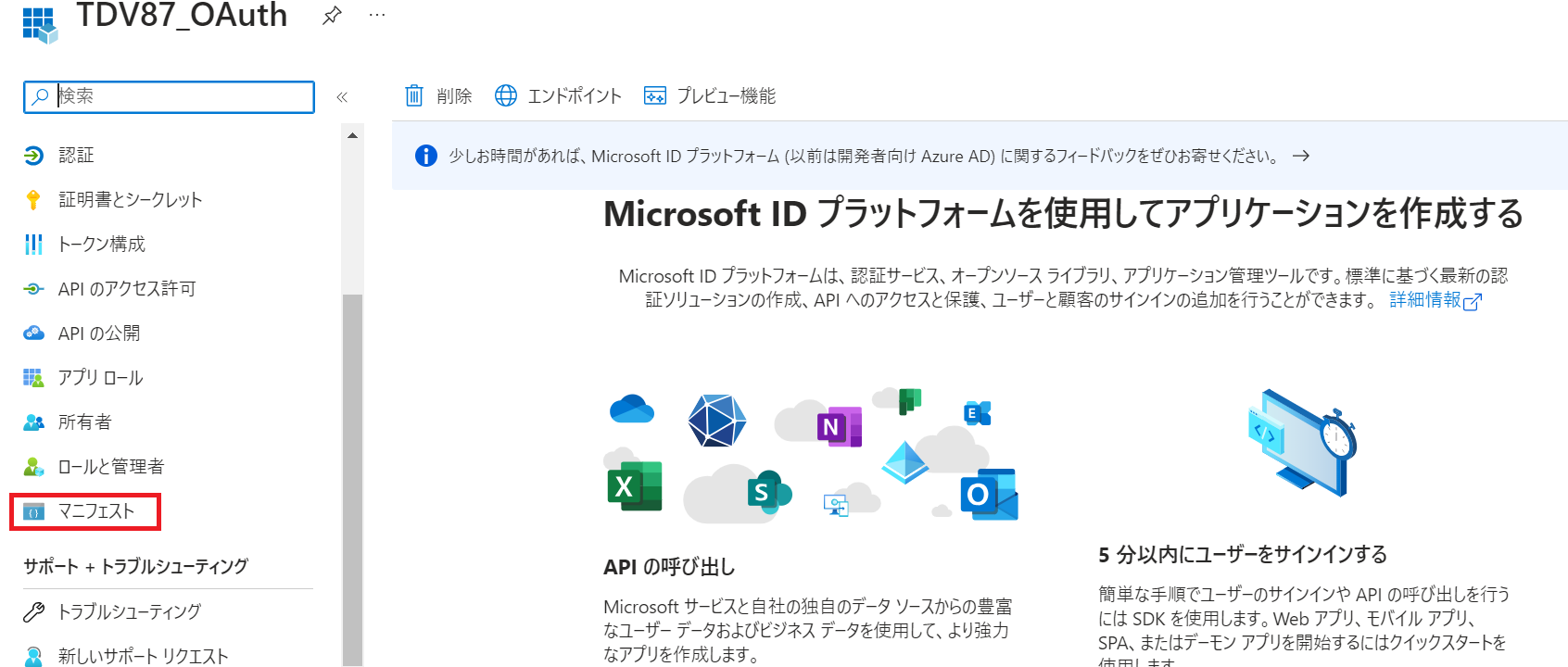Focus the 検索 search field

169,96
